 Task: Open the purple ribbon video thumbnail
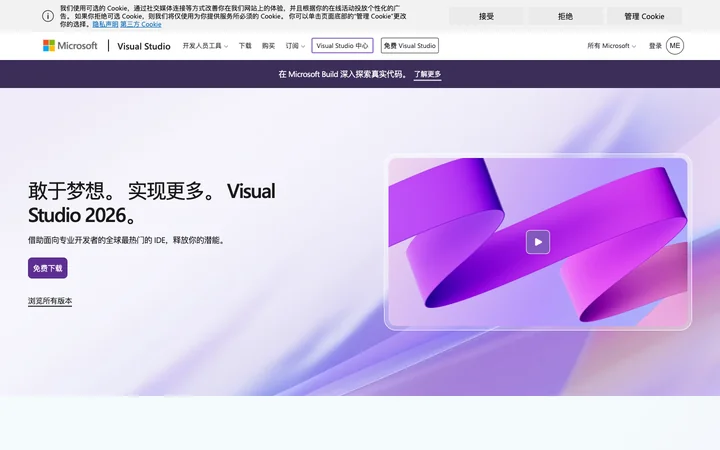pyautogui.click(x=538, y=242)
